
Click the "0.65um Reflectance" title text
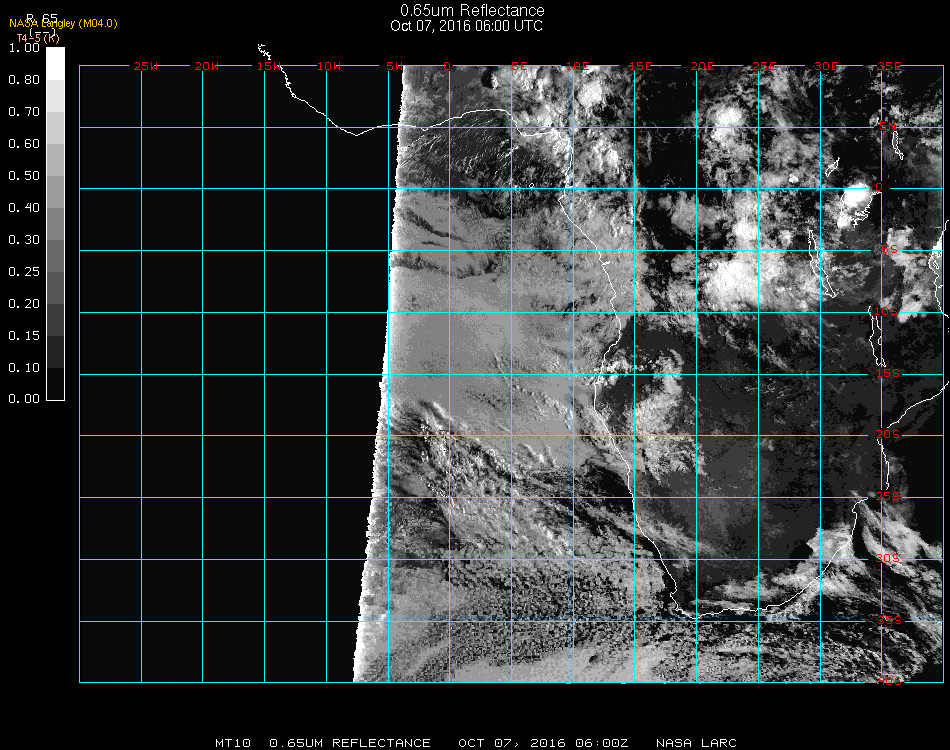[x=472, y=10]
